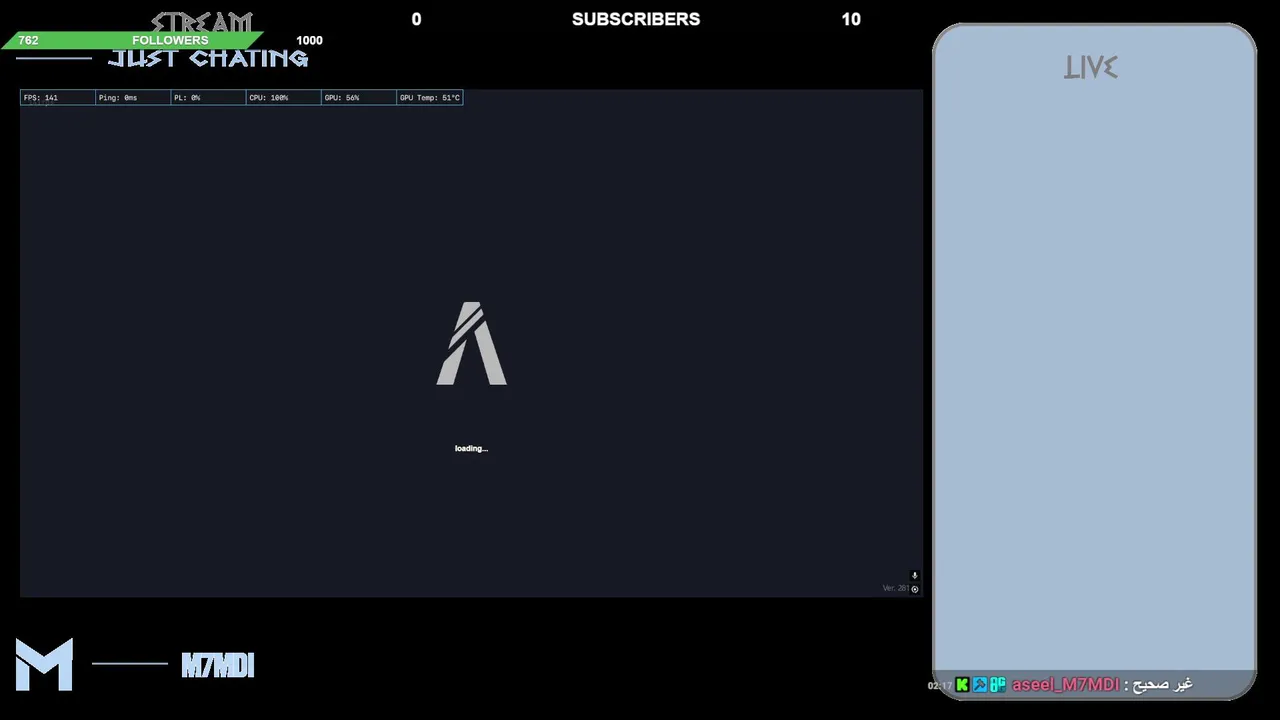
Task: Click the 'loading...' text
Action: [x=471, y=448]
